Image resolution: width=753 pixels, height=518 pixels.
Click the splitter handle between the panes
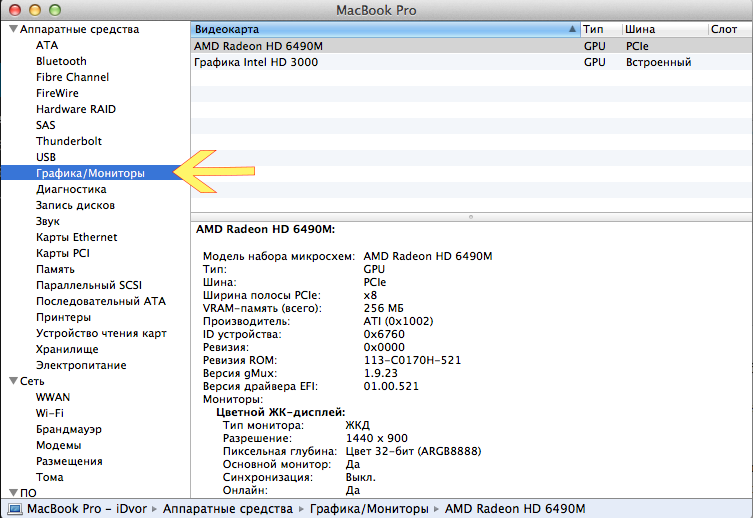pyautogui.click(x=471, y=216)
